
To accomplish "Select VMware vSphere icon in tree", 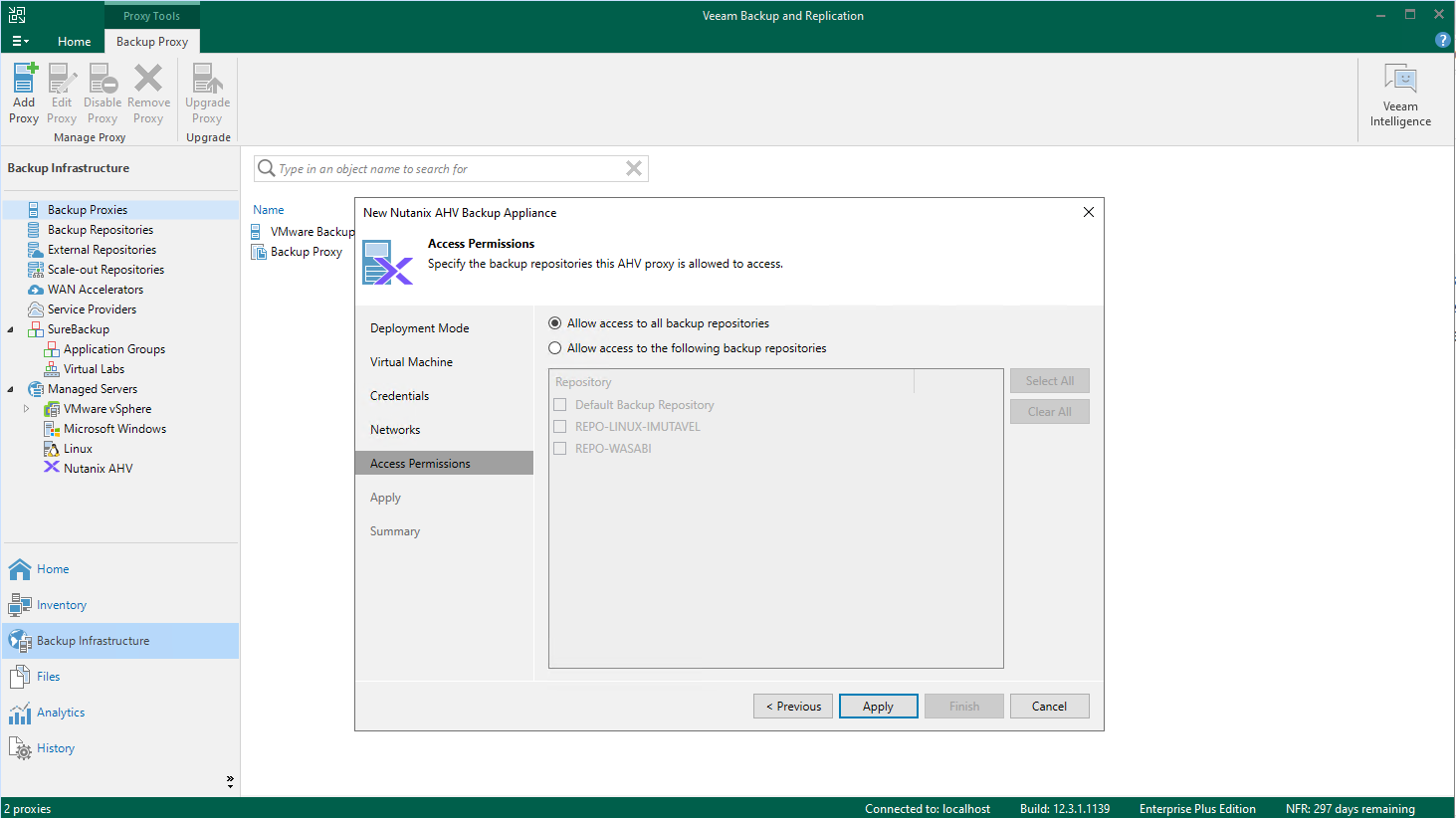I will [x=51, y=409].
